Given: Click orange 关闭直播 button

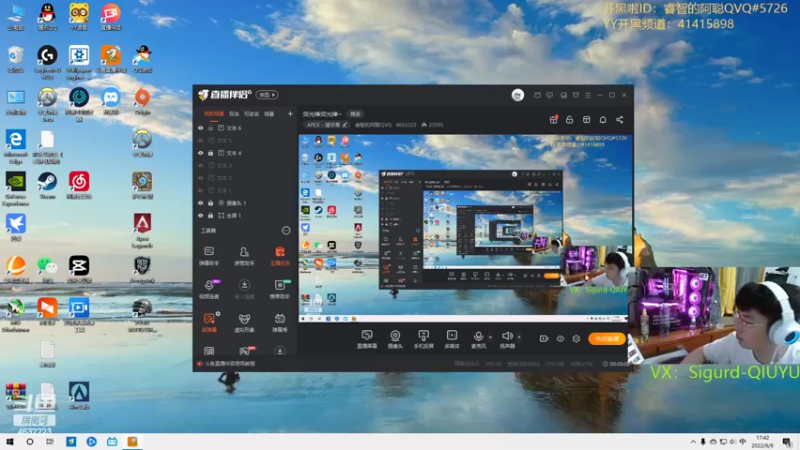Looking at the screenshot, I should click(607, 338).
